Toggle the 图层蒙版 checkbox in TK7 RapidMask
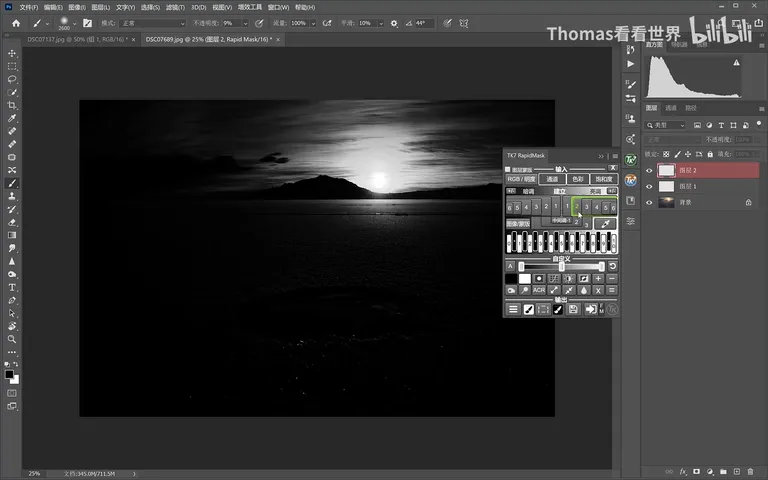 click(507, 169)
